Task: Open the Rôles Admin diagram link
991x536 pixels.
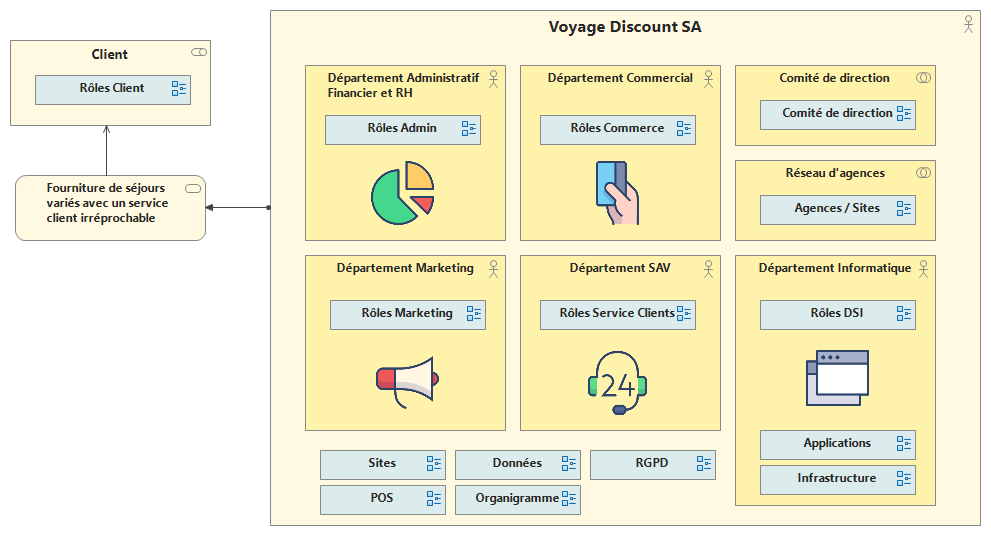Action: [x=402, y=129]
